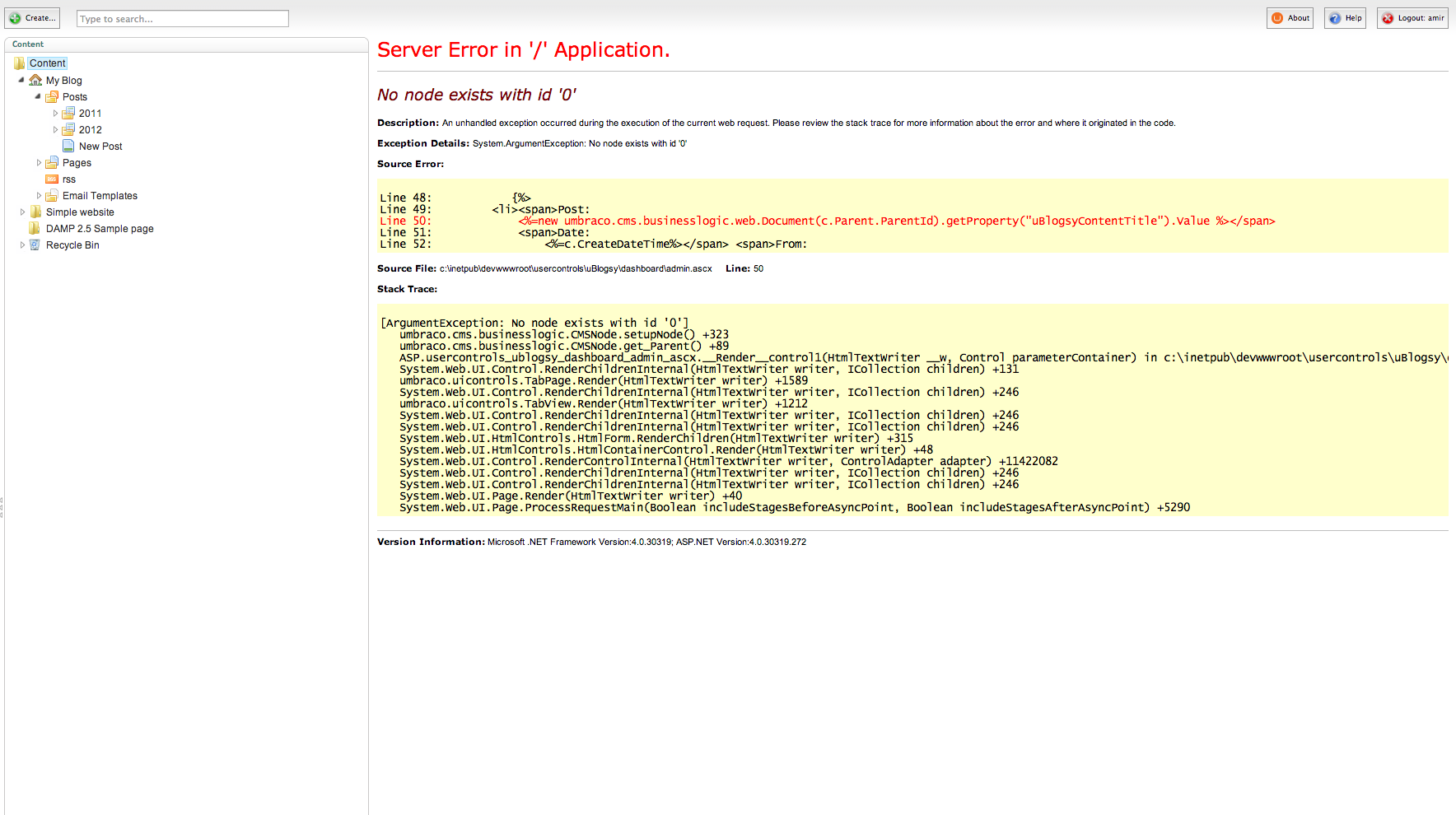Expand the 2011 tree node
This screenshot has width=1456, height=815.
point(55,114)
